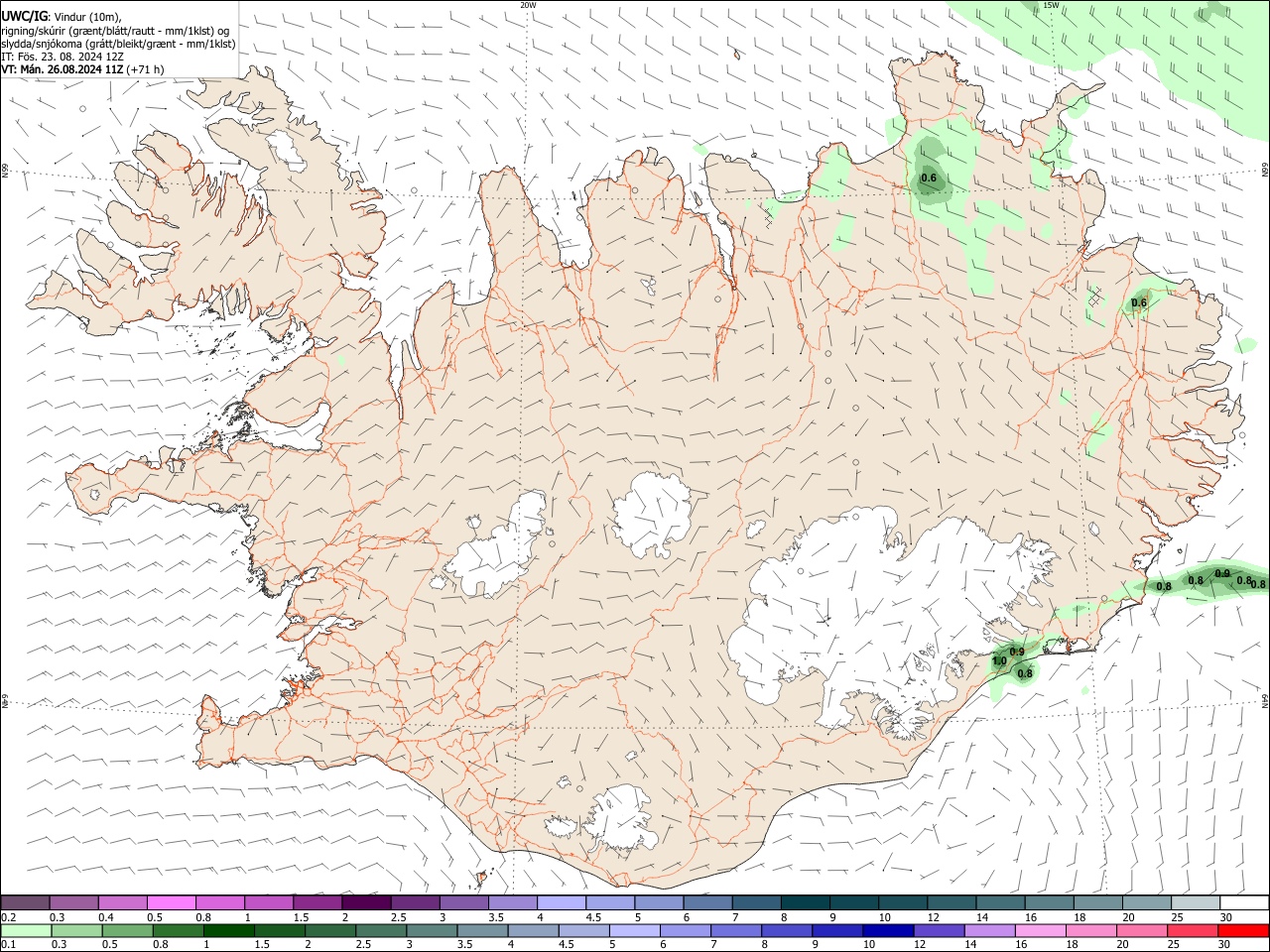The height and width of the screenshot is (952, 1270).
Task: Click the 0.6 rainfall value in the east
Action: (1139, 302)
